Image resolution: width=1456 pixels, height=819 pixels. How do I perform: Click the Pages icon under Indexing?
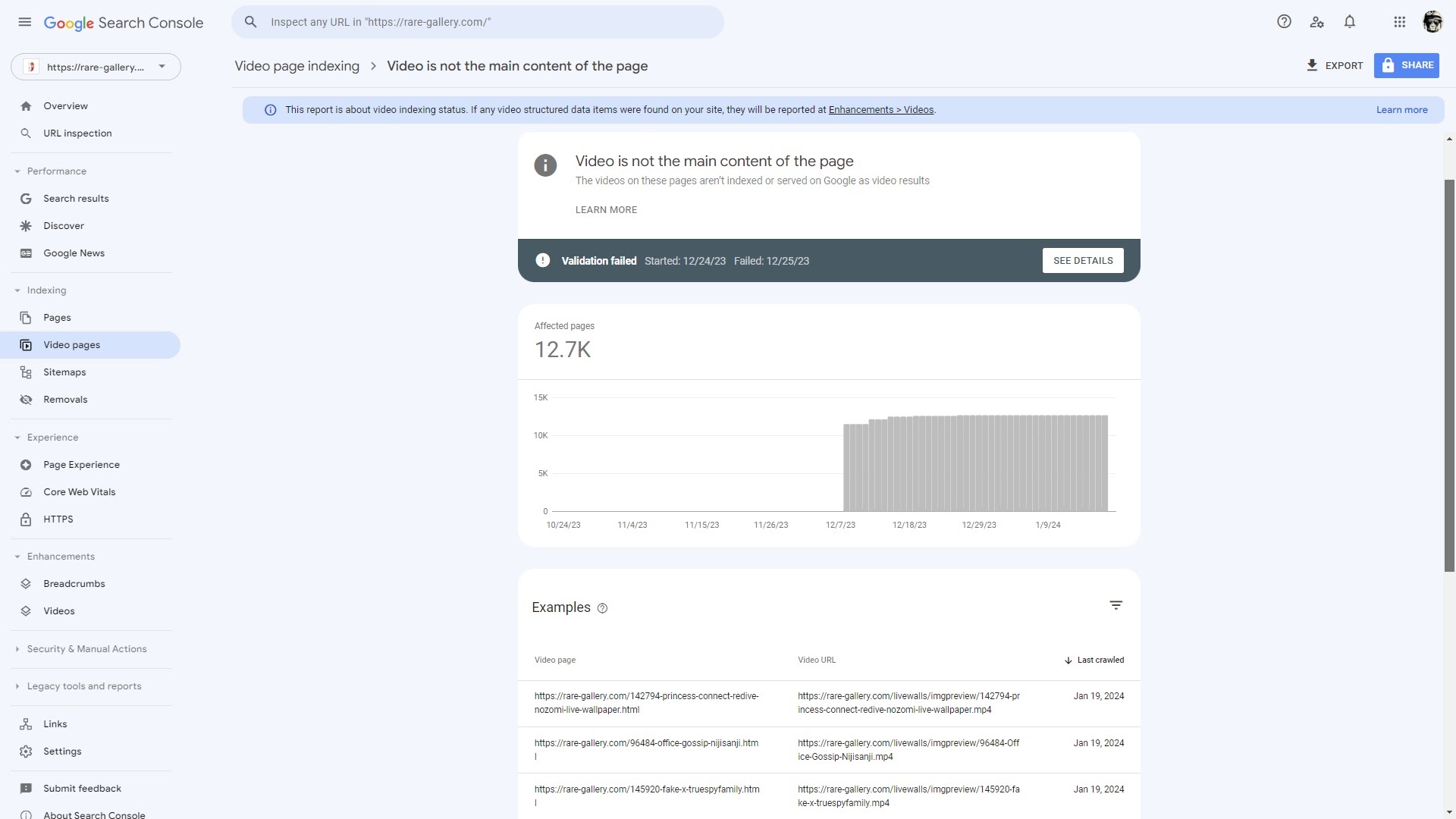click(26, 318)
